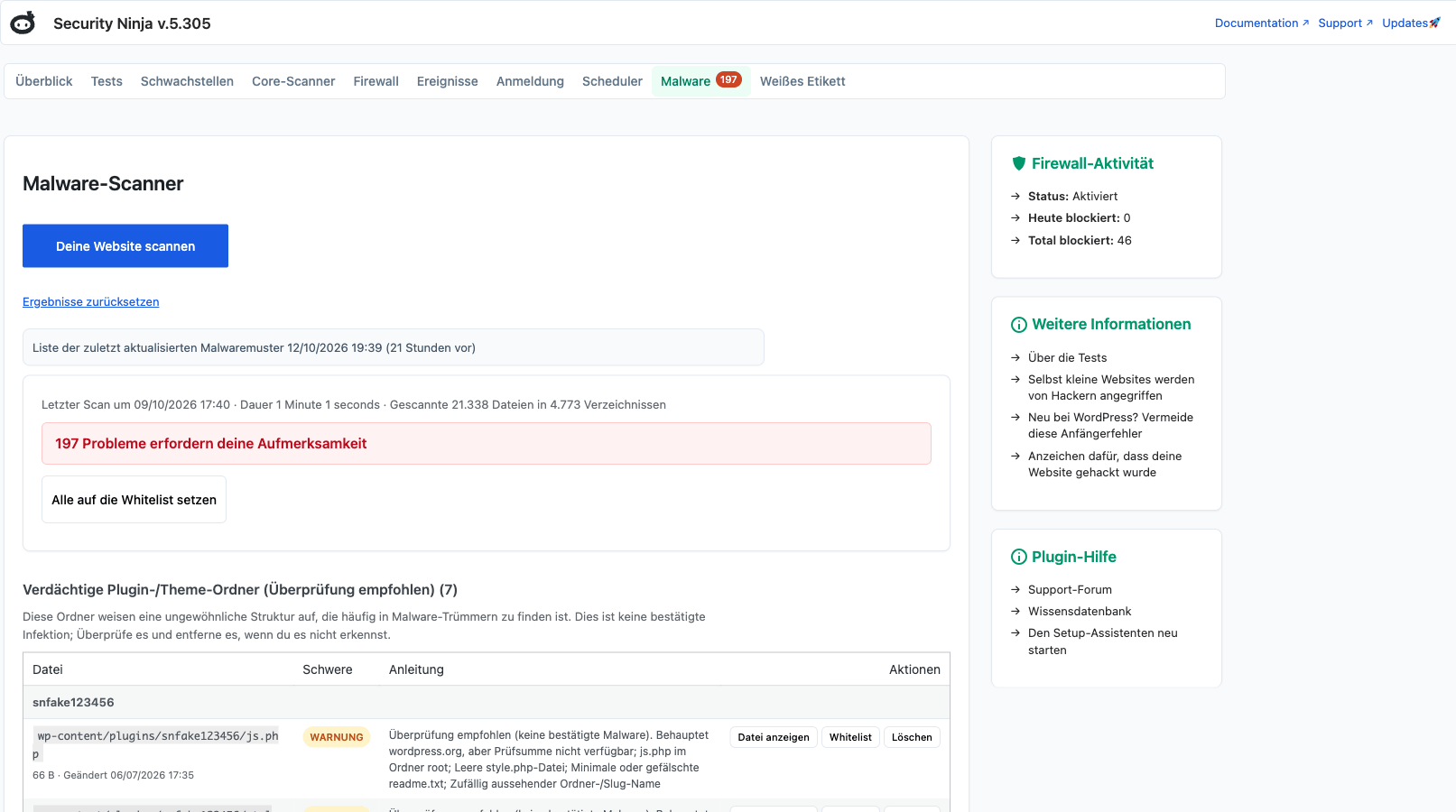Open the Updates link with rocket
Screen dimensions: 1456x812
(1411, 23)
